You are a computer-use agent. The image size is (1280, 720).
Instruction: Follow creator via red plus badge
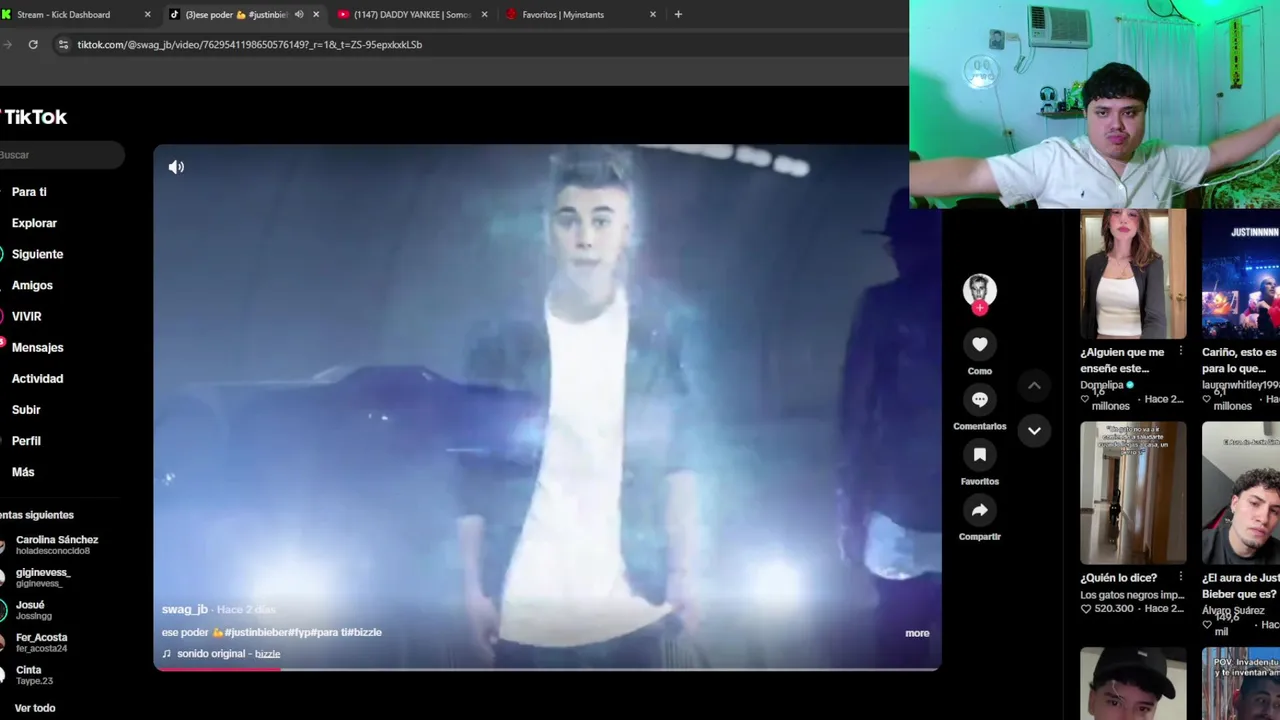[x=980, y=309]
